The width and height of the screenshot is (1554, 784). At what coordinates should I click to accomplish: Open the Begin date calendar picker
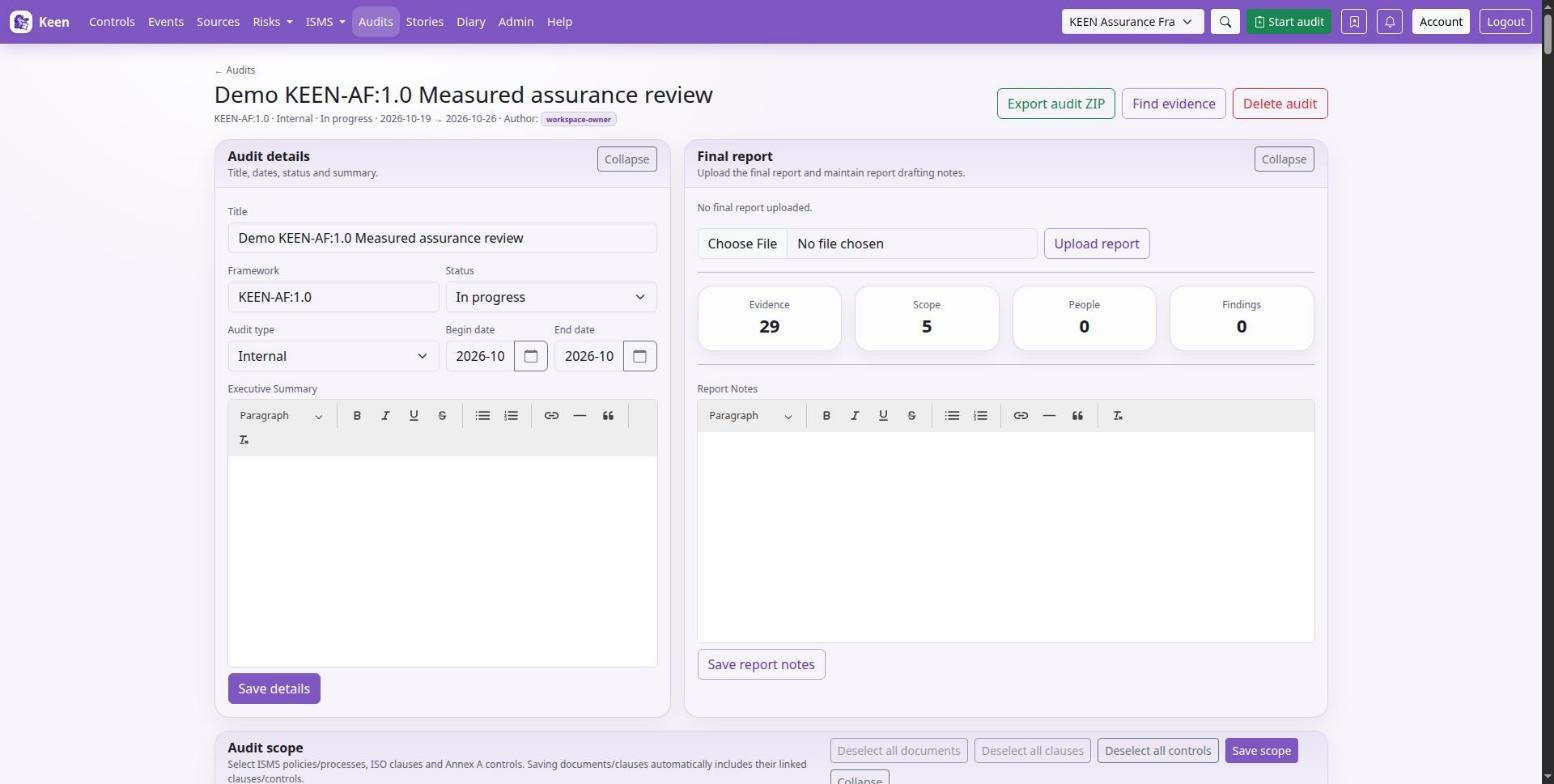click(531, 356)
